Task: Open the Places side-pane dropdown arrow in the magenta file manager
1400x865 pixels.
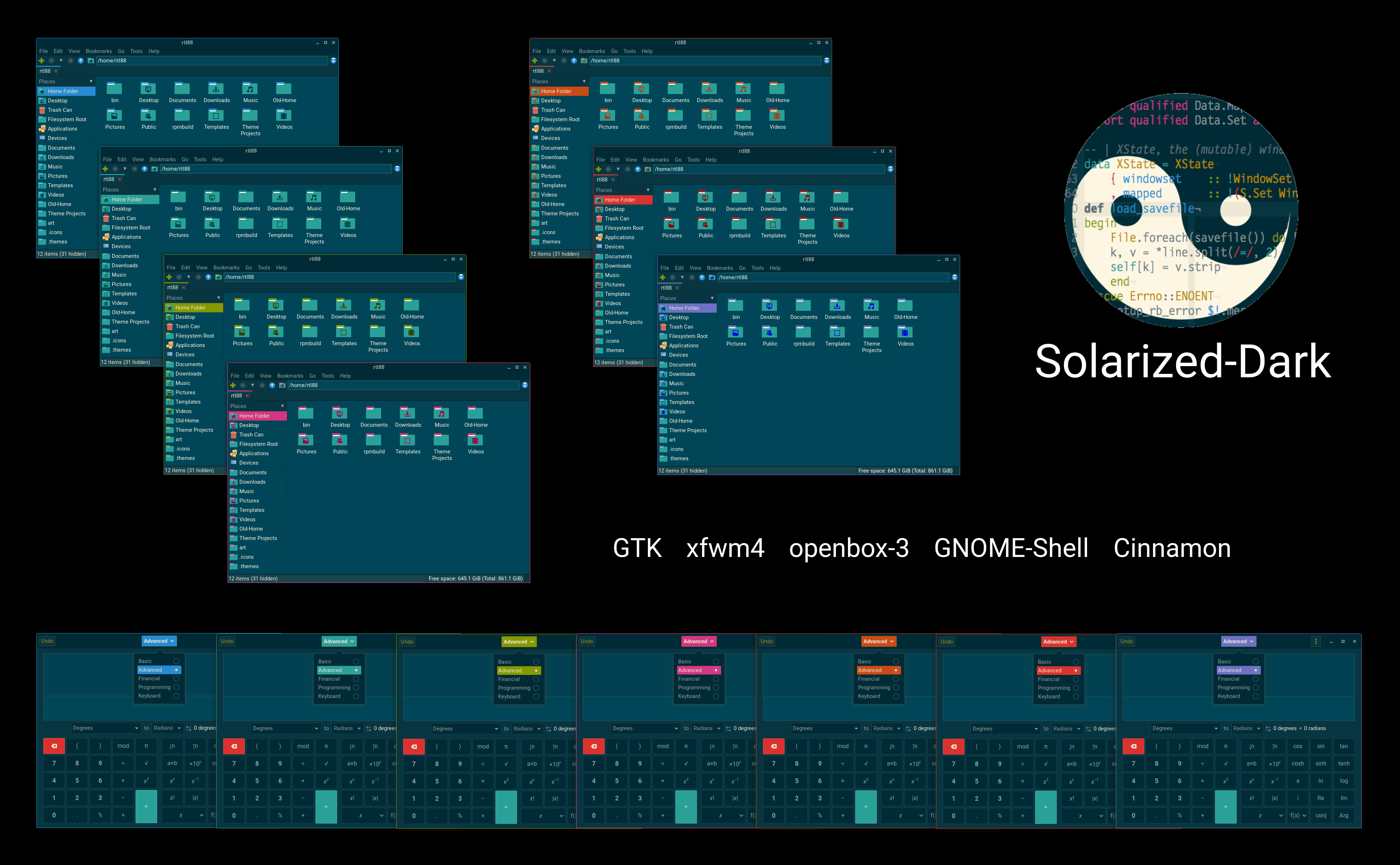Action: pos(282,406)
